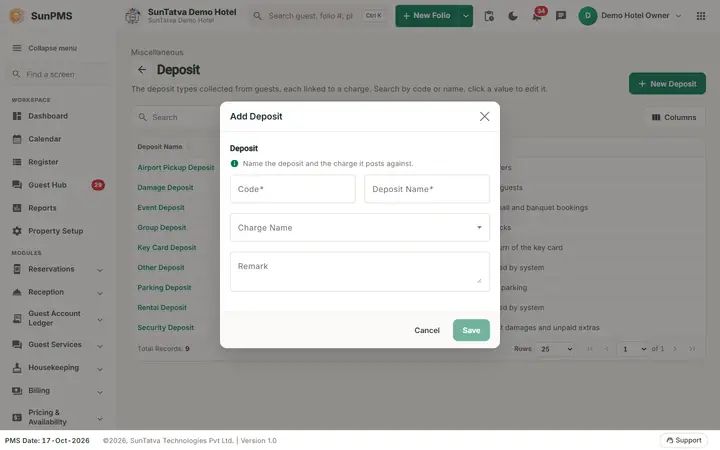This screenshot has height=450, width=720.
Task: Open the chat messages icon
Action: pos(561,16)
